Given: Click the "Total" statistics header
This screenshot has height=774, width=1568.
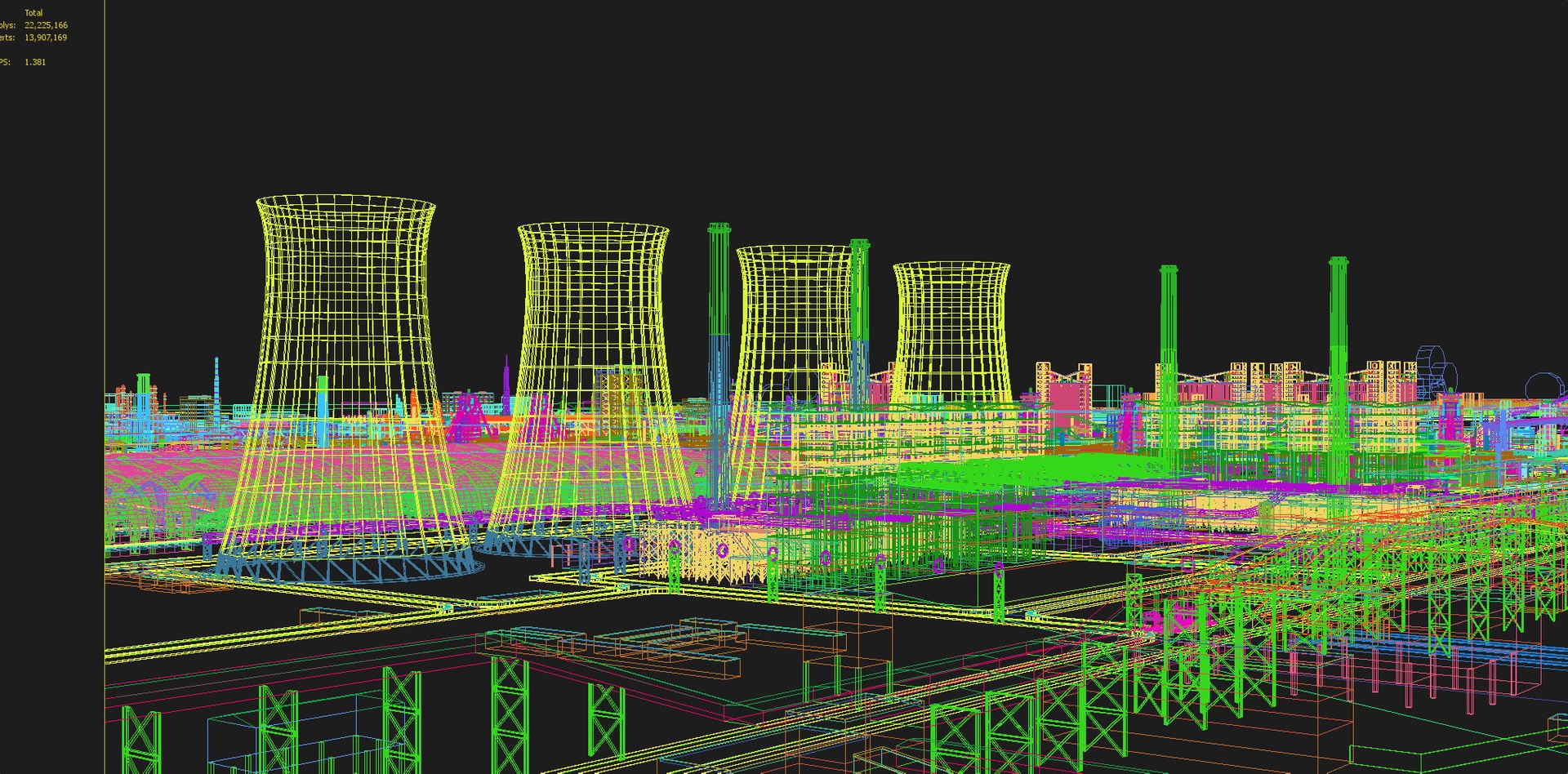Looking at the screenshot, I should click(x=33, y=13).
